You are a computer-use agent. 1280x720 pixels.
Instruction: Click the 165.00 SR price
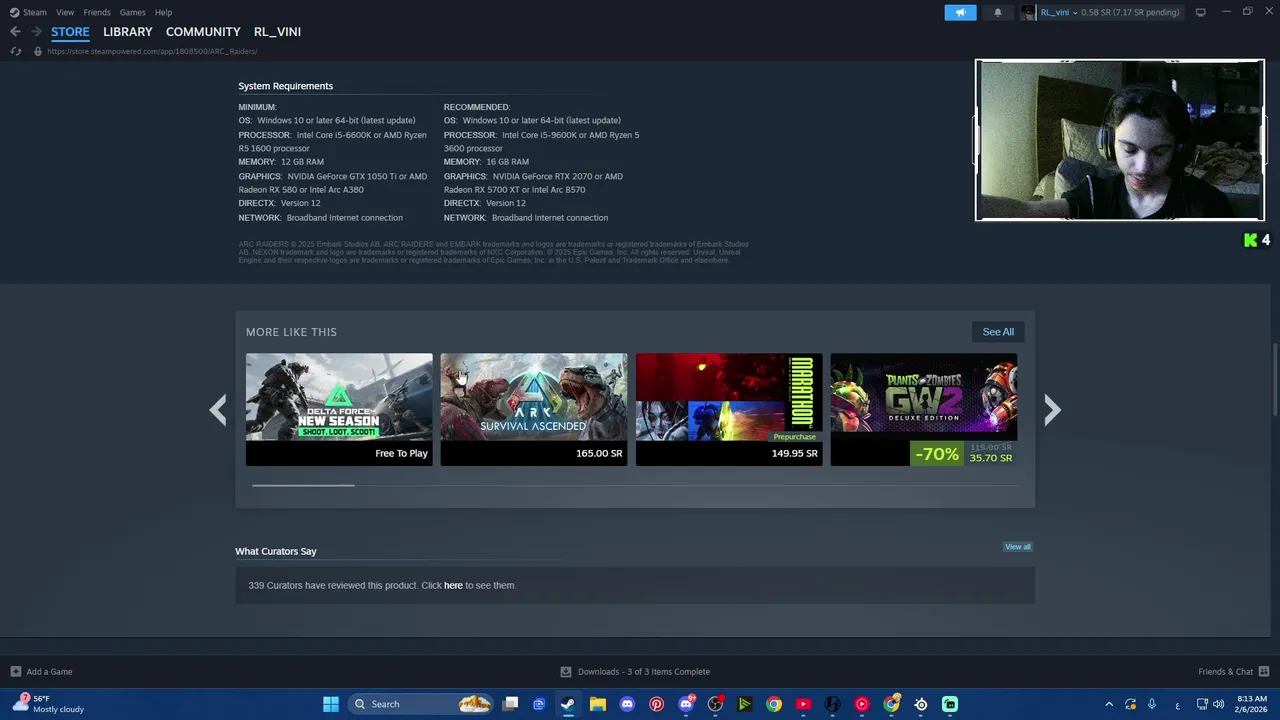(599, 453)
